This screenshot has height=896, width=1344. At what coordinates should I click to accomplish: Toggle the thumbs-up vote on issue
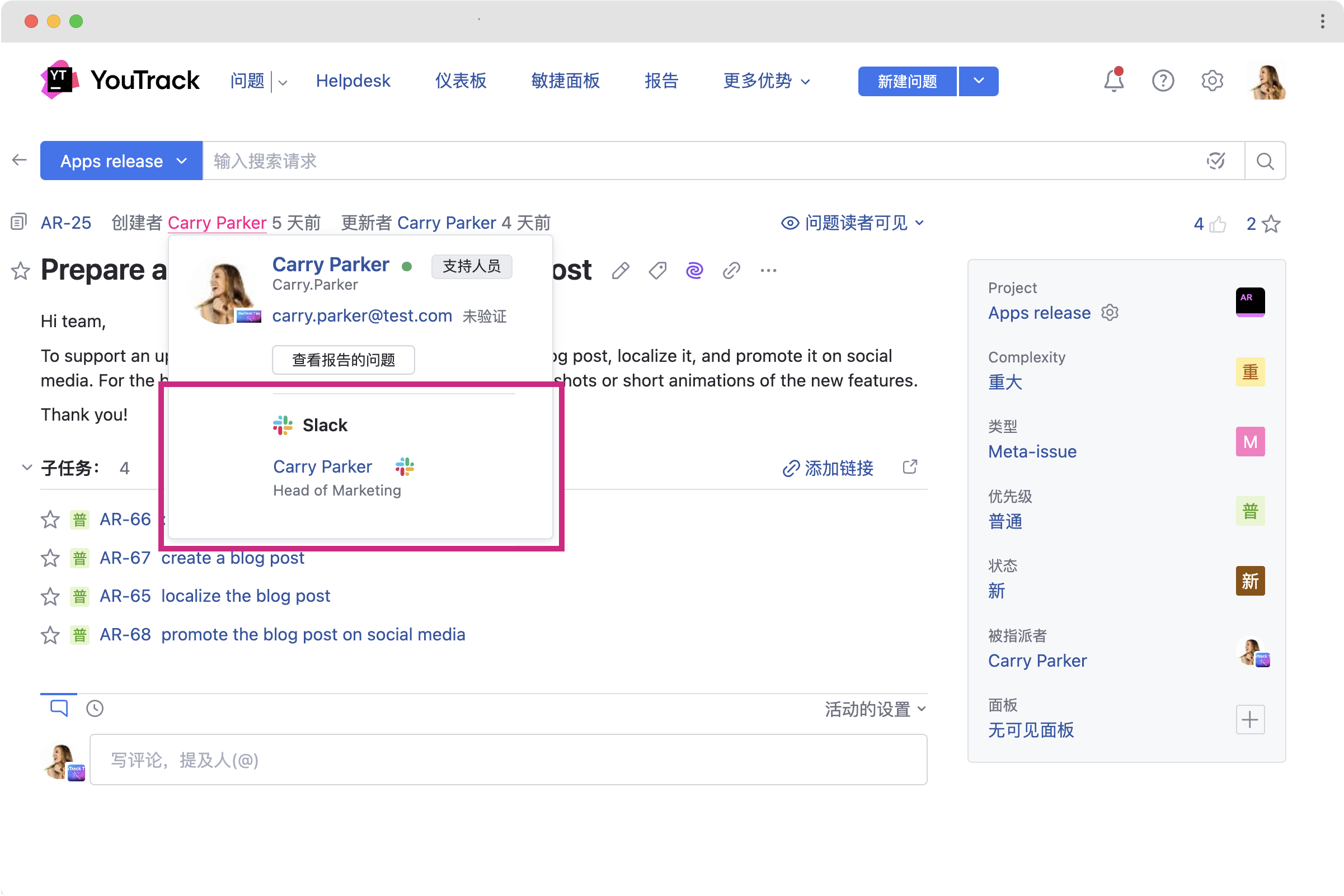click(1218, 224)
